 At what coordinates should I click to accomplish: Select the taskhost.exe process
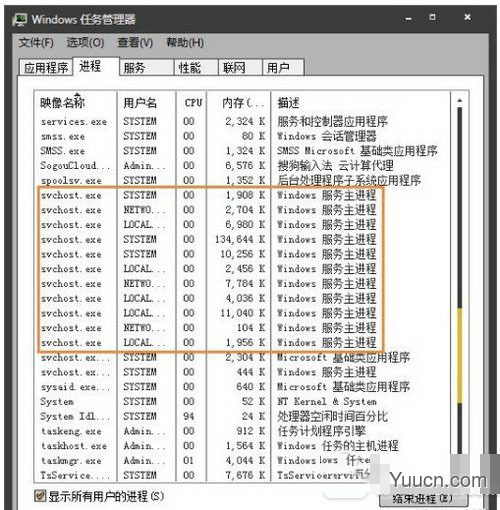point(242,446)
